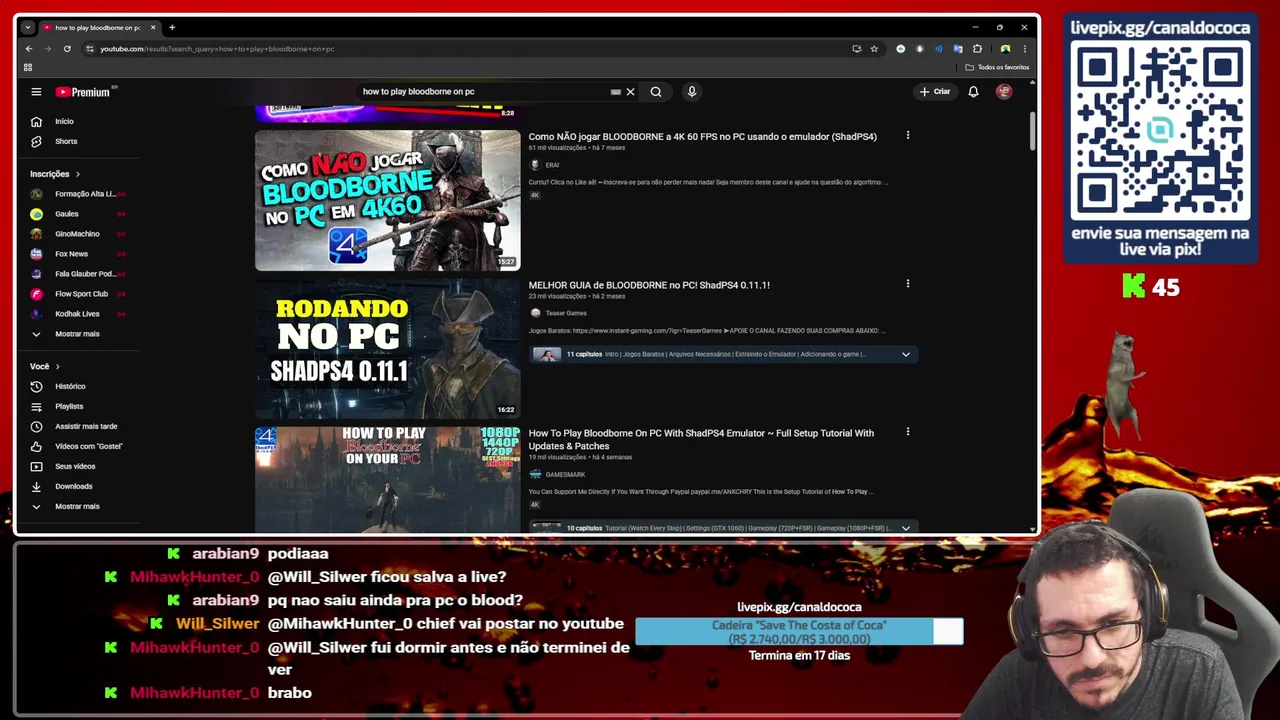Open the browser three-dot menu
Screen dimensions: 1280x720
click(x=1024, y=48)
